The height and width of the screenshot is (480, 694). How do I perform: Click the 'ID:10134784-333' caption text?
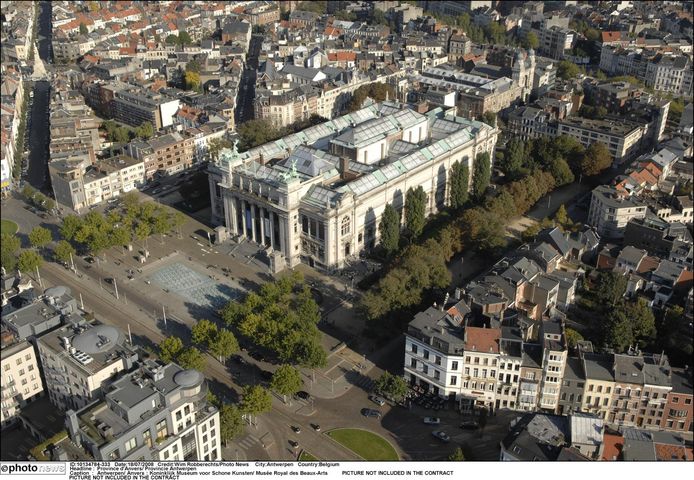(x=90, y=465)
